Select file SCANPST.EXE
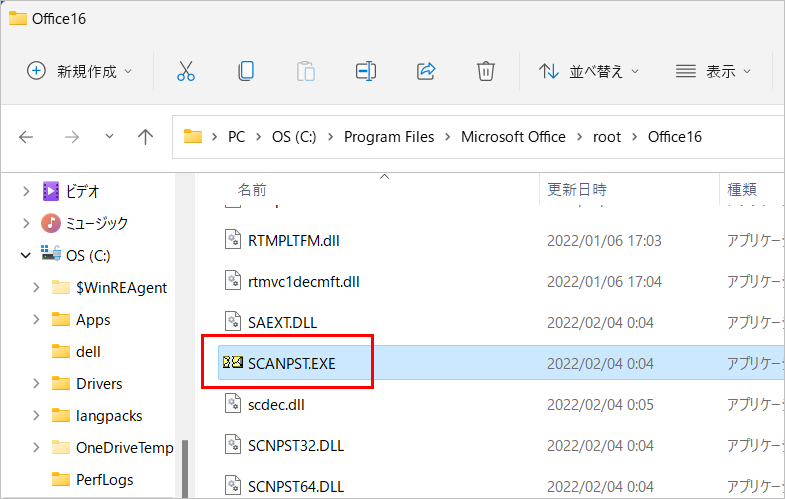 pos(292,364)
